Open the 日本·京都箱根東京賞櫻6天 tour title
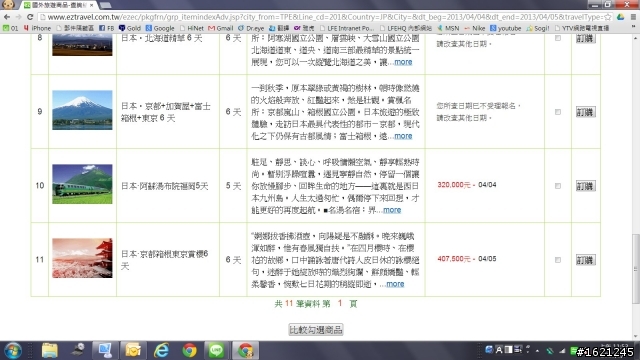Screen dimensions: 640x360 click(164, 260)
